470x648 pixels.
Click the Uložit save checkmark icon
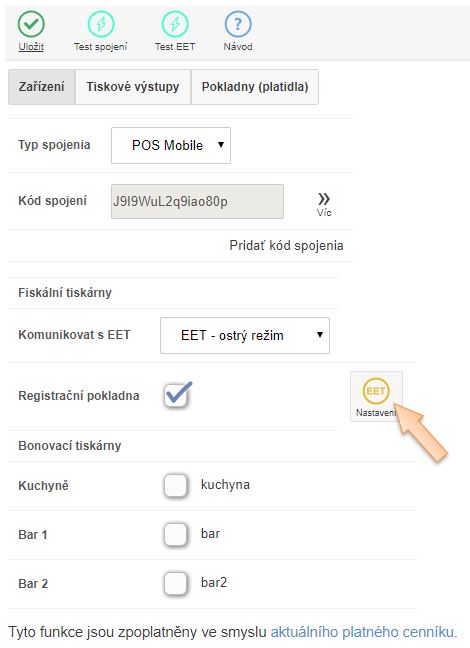(31, 24)
